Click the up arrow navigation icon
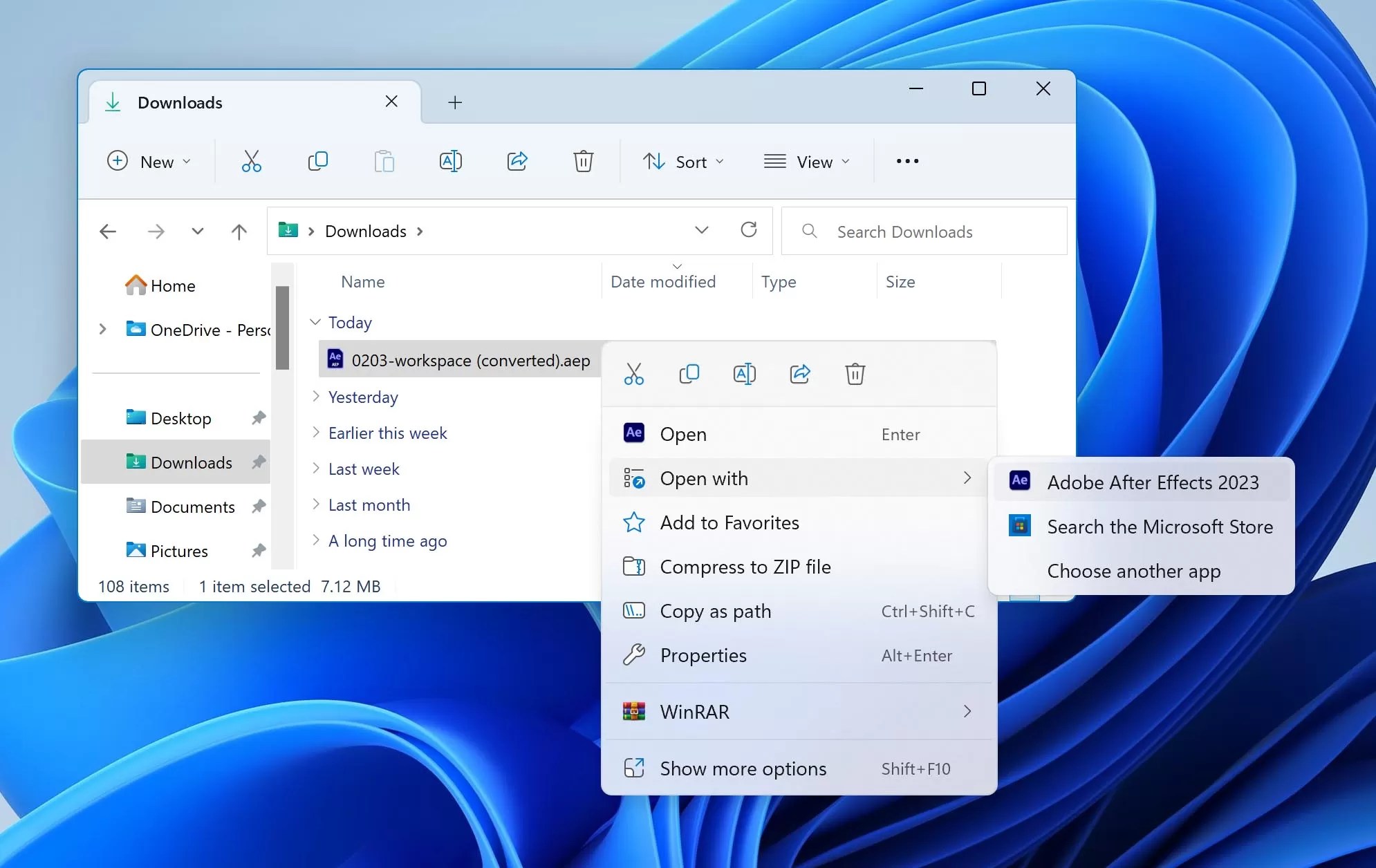This screenshot has height=868, width=1376. coord(239,231)
